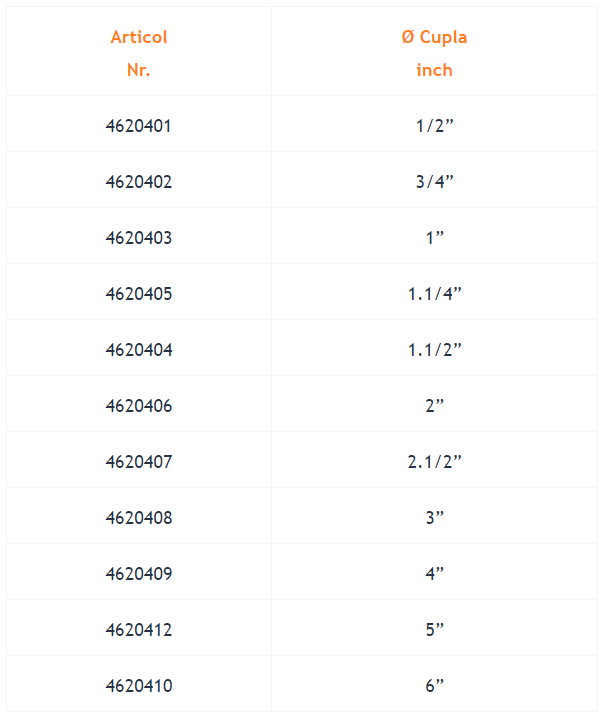Click the 2.1/2" coupling size cell
Screen dimensions: 605x723
tap(434, 462)
